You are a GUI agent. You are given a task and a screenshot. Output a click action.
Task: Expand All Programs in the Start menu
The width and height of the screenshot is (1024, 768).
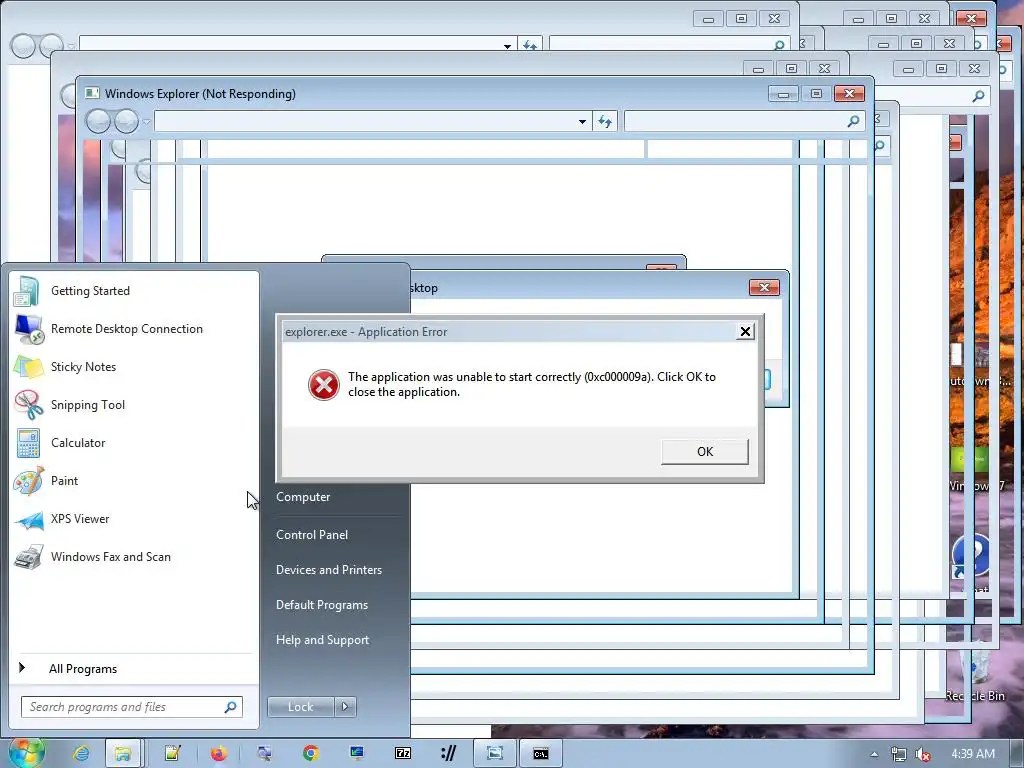(x=134, y=668)
